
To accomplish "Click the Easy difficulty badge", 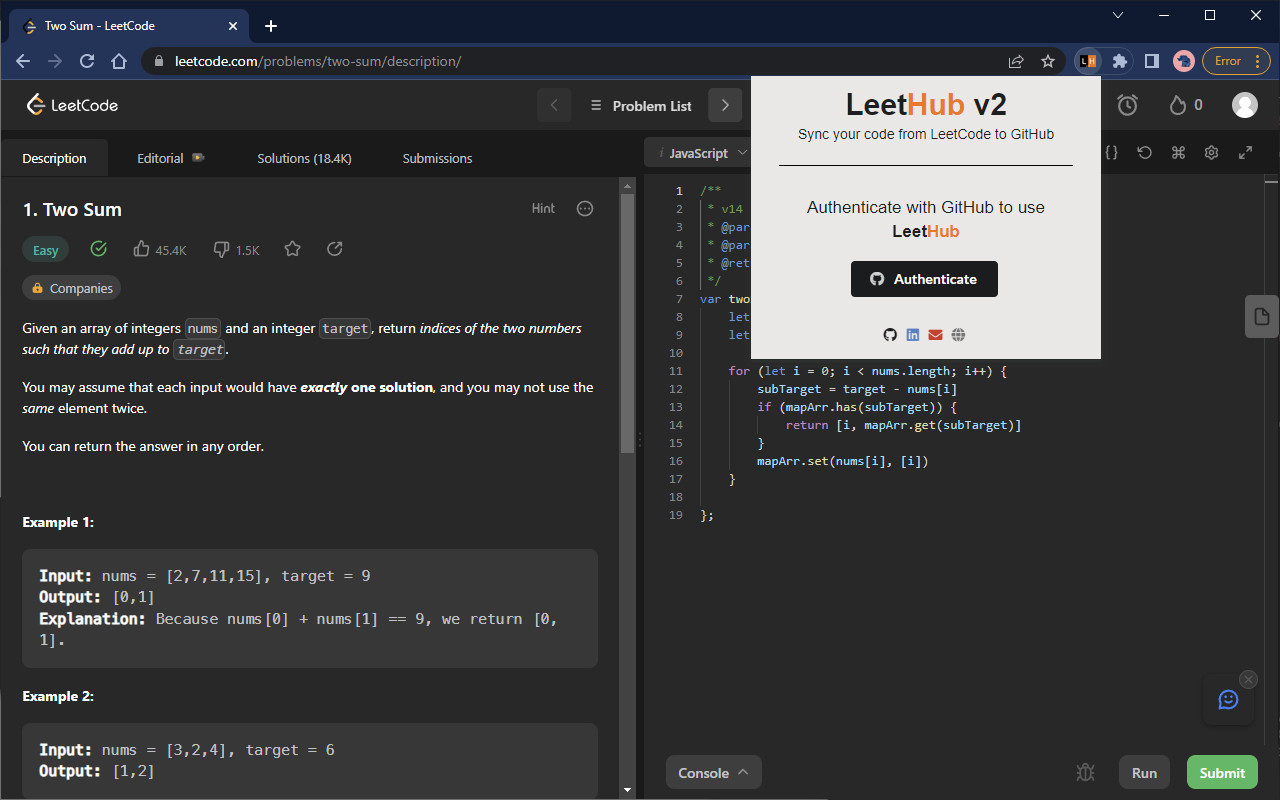I will 45,250.
